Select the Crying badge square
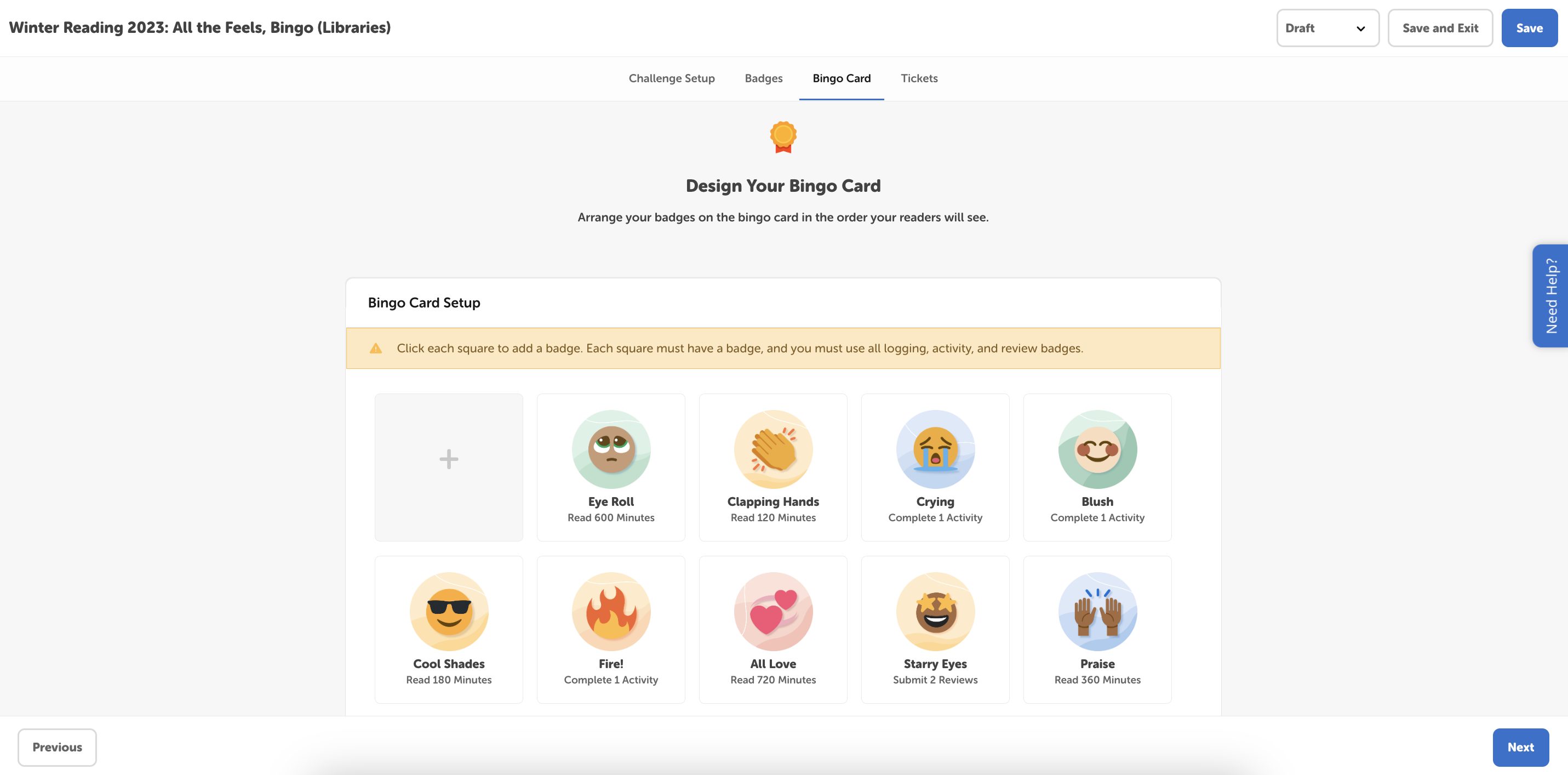This screenshot has width=1568, height=775. [935, 467]
